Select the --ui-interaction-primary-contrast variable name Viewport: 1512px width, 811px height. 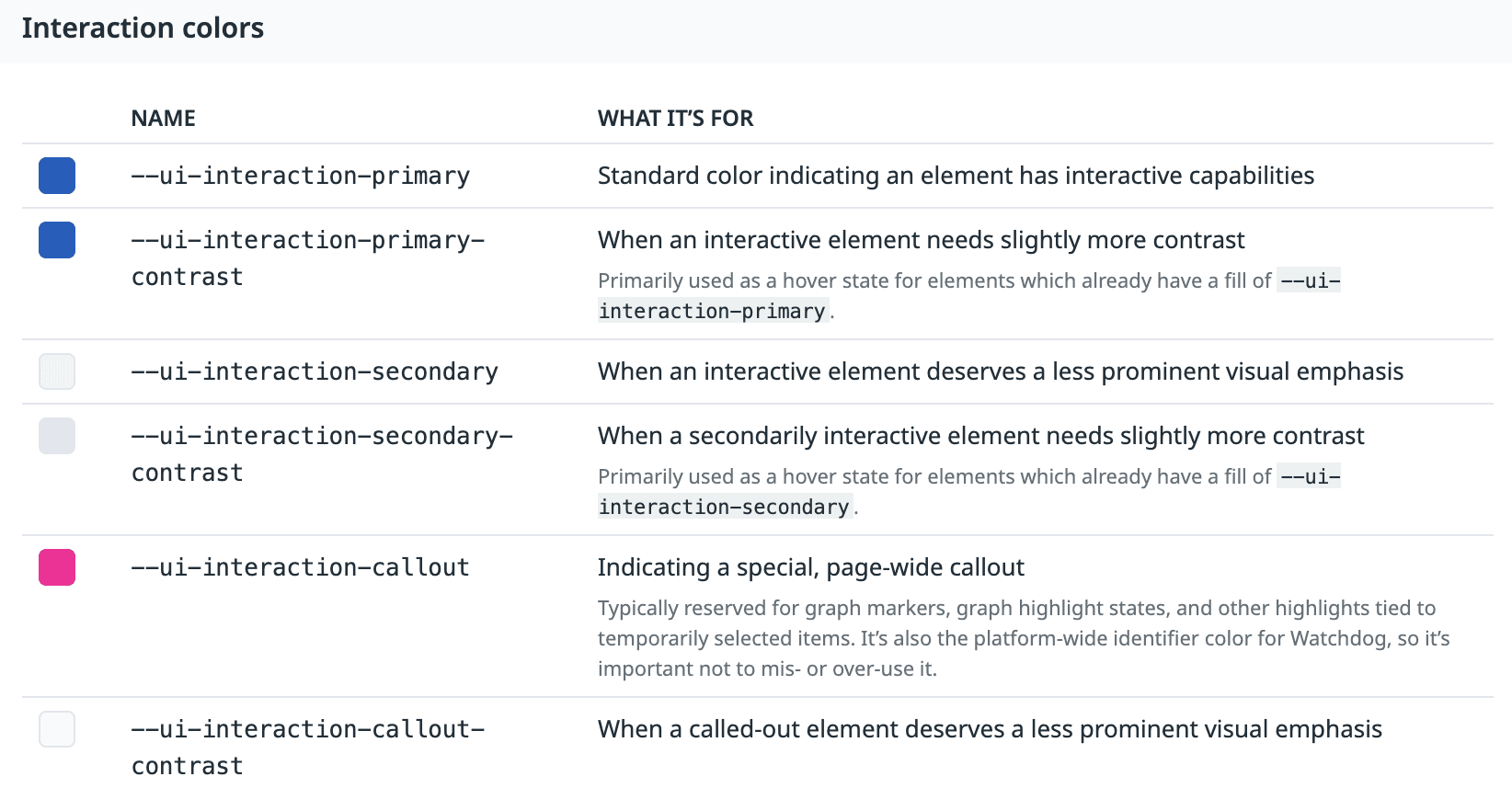coord(307,258)
